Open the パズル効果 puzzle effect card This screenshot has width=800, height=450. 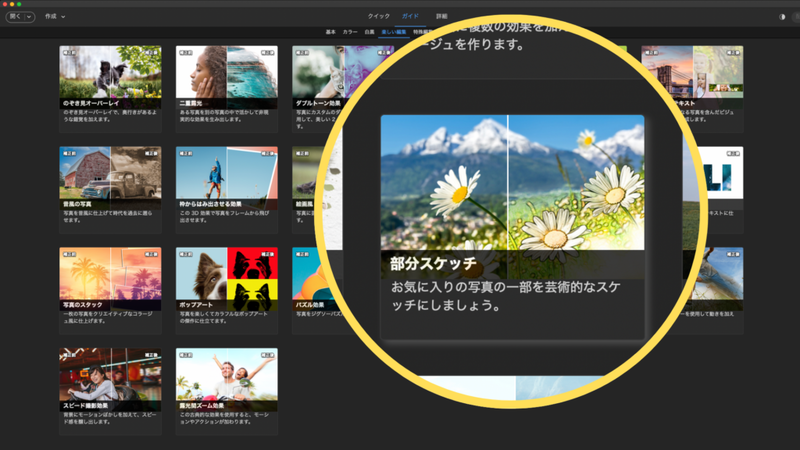click(313, 291)
